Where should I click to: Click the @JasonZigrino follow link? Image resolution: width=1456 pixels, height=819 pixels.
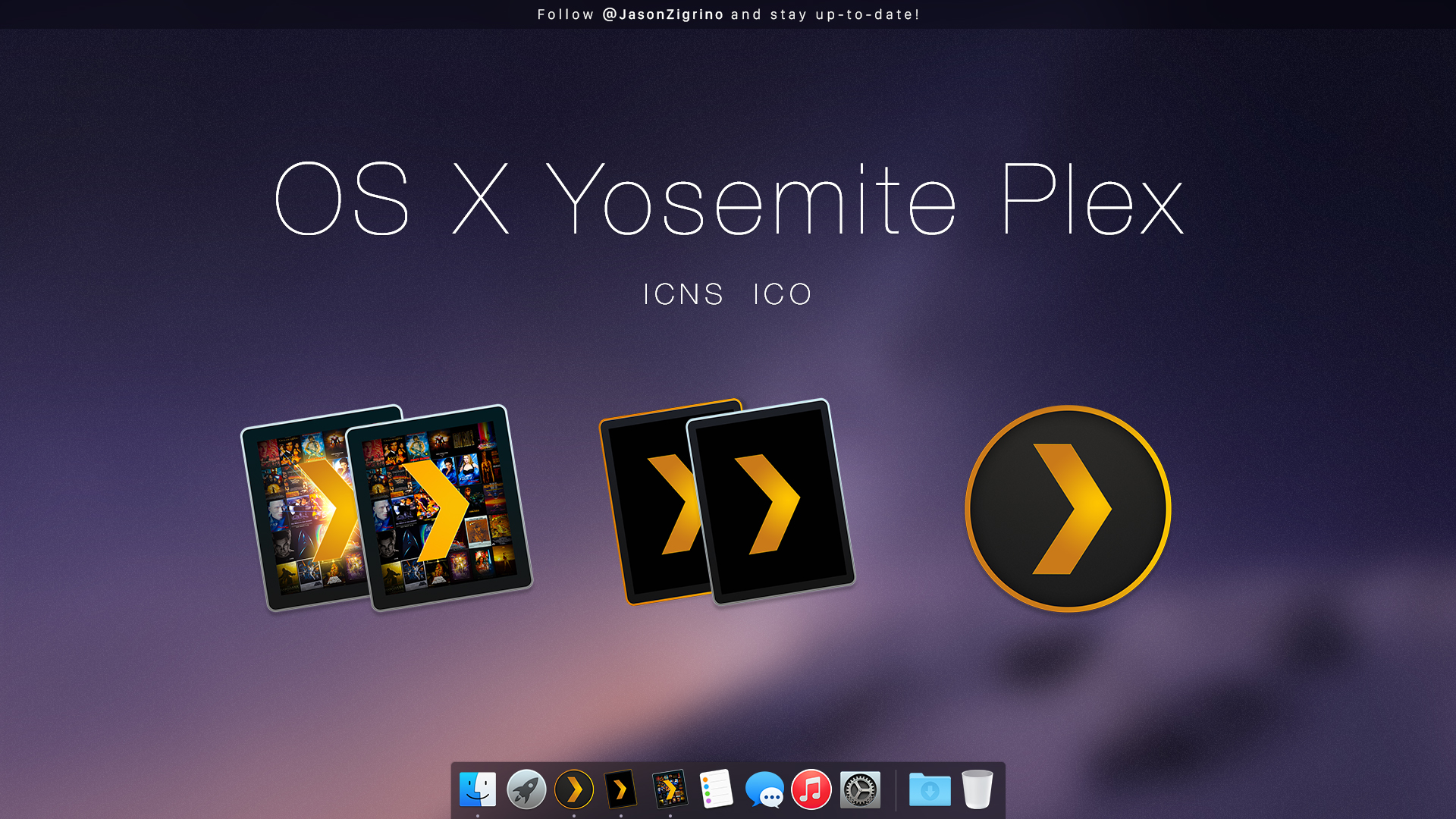point(662,14)
